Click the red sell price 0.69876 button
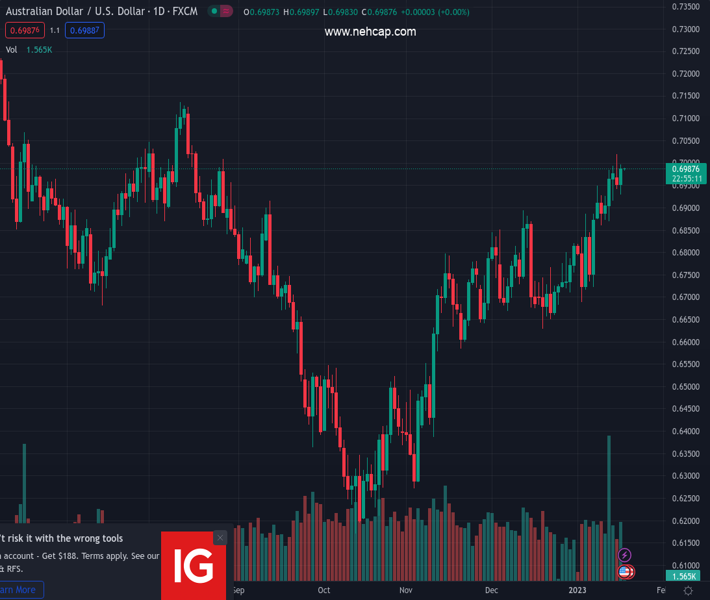The image size is (710, 600). (23, 31)
